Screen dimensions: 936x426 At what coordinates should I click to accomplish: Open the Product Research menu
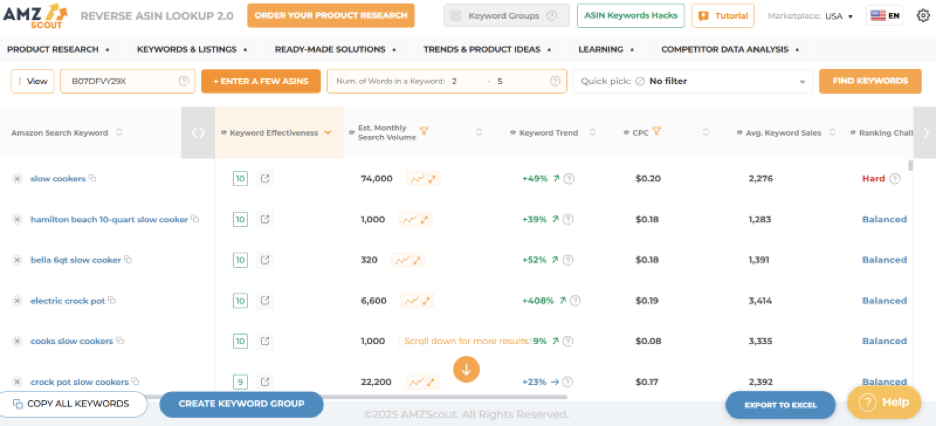point(58,49)
